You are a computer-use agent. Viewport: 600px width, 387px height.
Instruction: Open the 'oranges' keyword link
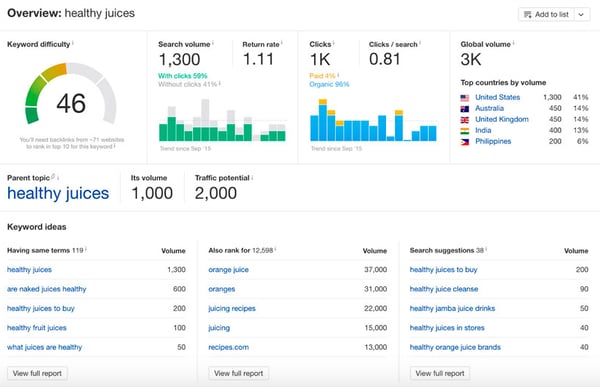[x=222, y=289]
